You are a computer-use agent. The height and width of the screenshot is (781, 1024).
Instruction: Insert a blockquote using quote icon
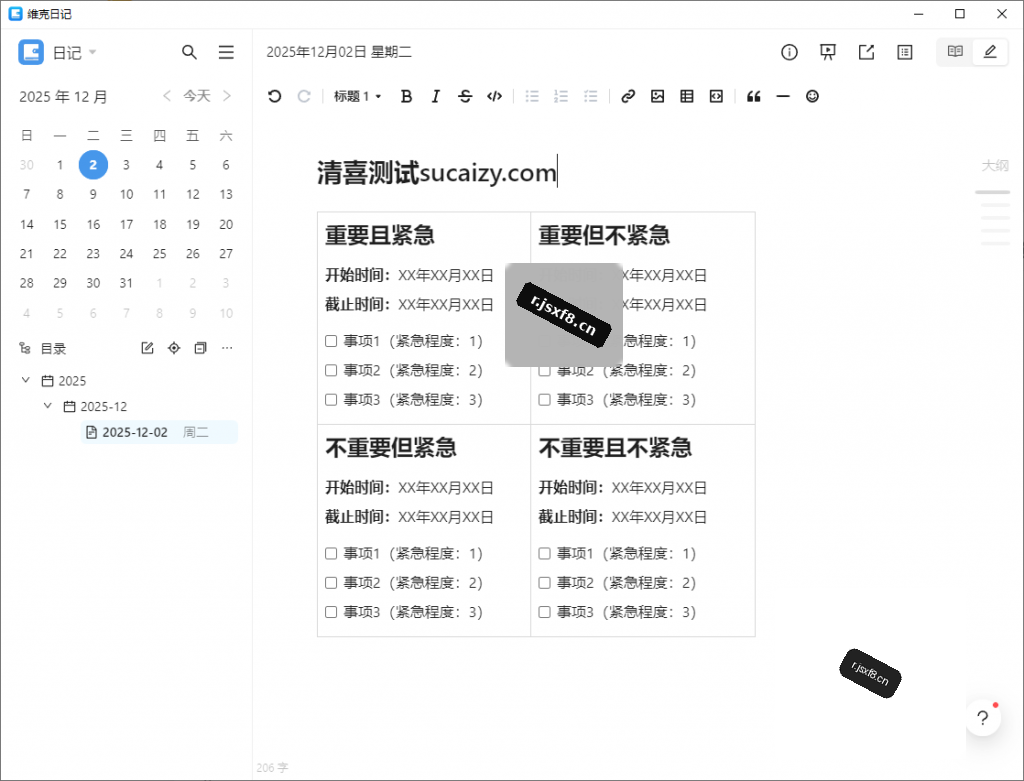(x=754, y=97)
